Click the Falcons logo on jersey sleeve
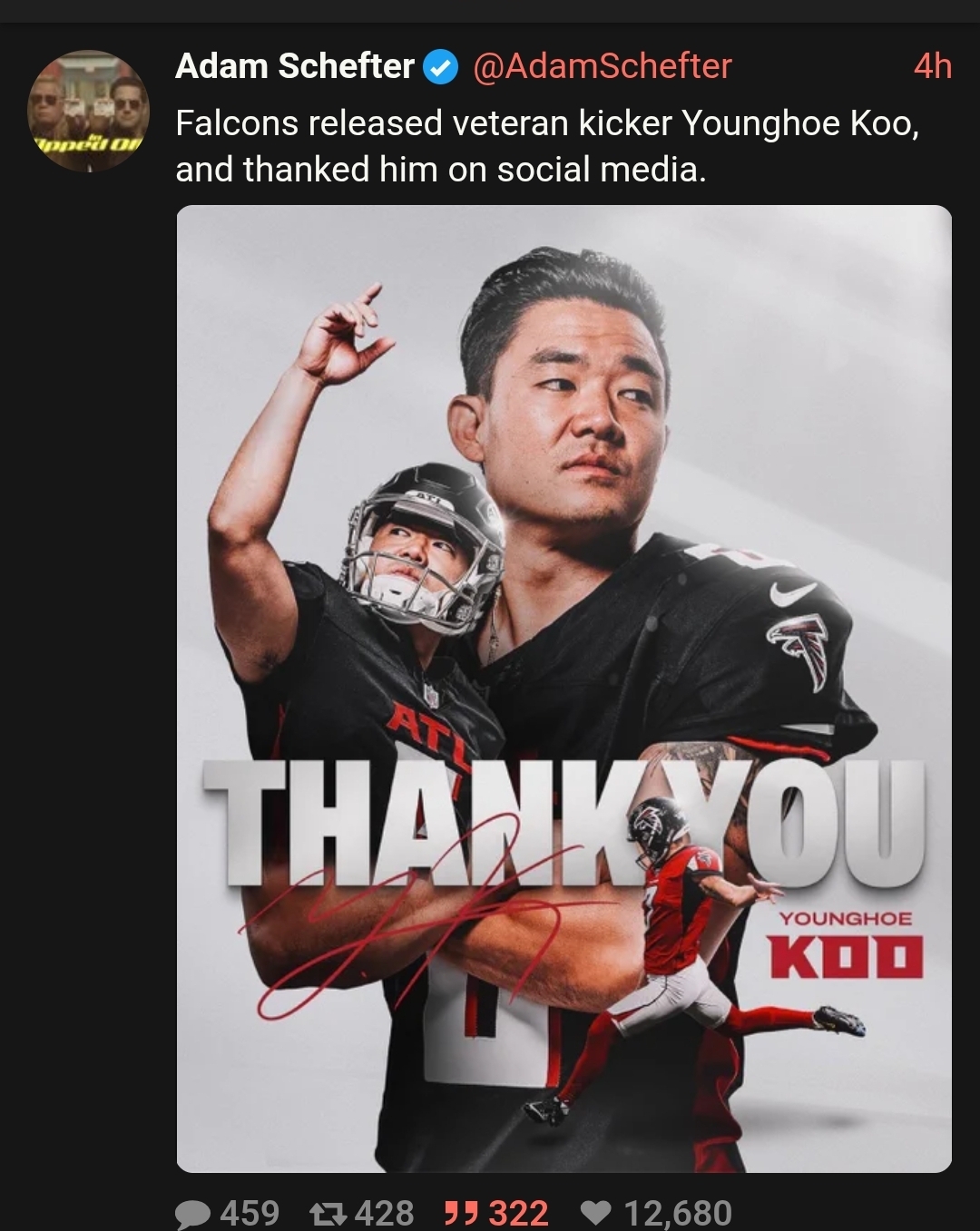This screenshot has width=980, height=1231. [x=800, y=647]
